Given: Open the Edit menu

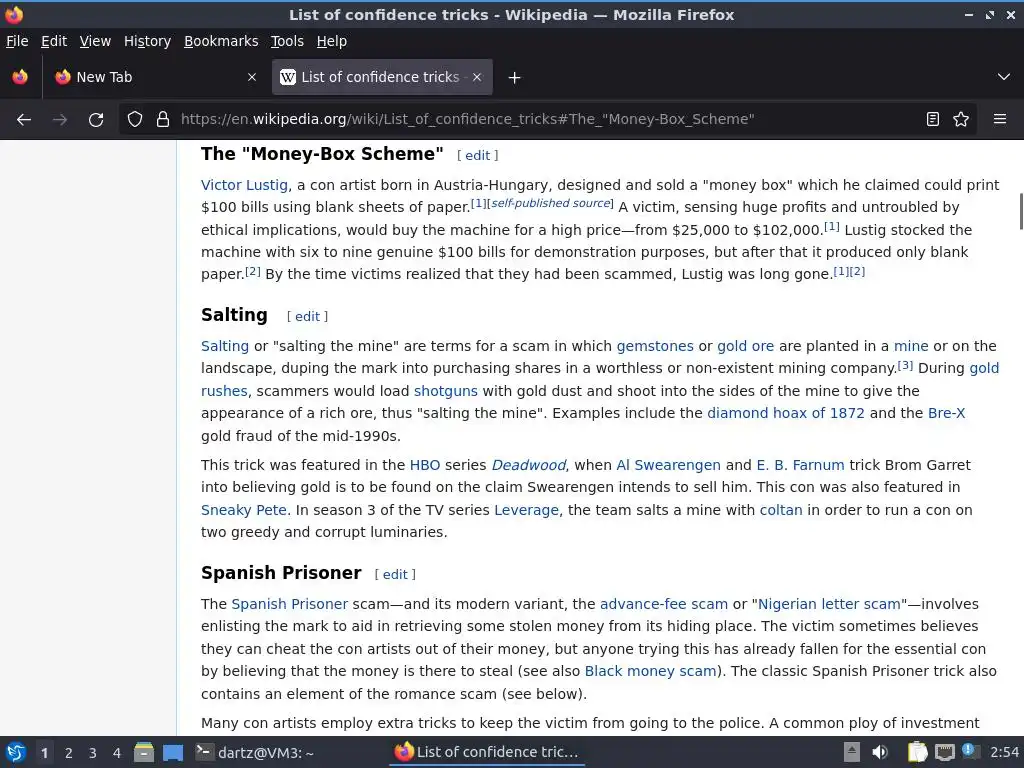Looking at the screenshot, I should pos(54,41).
